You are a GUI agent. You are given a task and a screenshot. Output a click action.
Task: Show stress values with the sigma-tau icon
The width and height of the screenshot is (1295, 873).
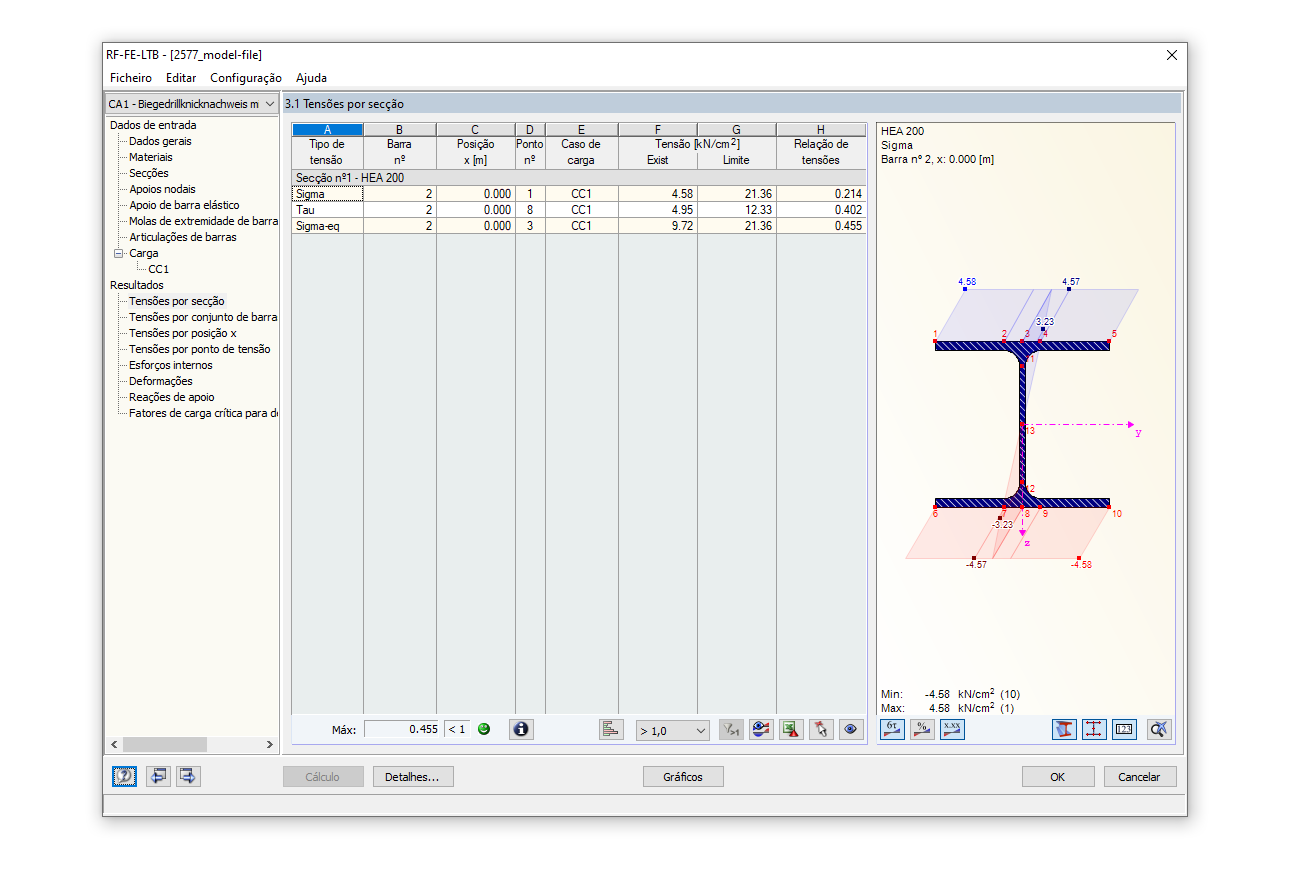[892, 729]
